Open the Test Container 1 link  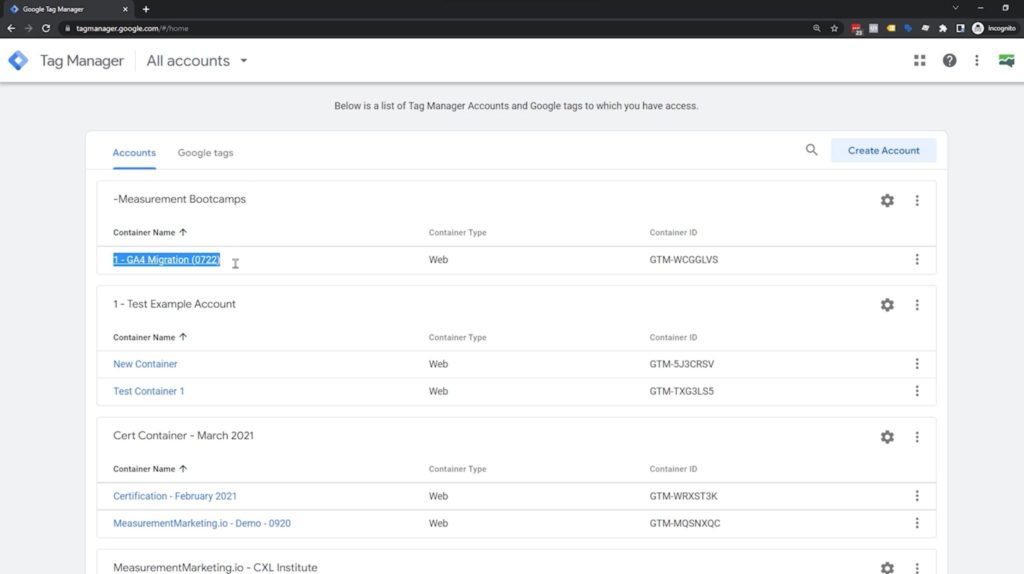click(149, 391)
